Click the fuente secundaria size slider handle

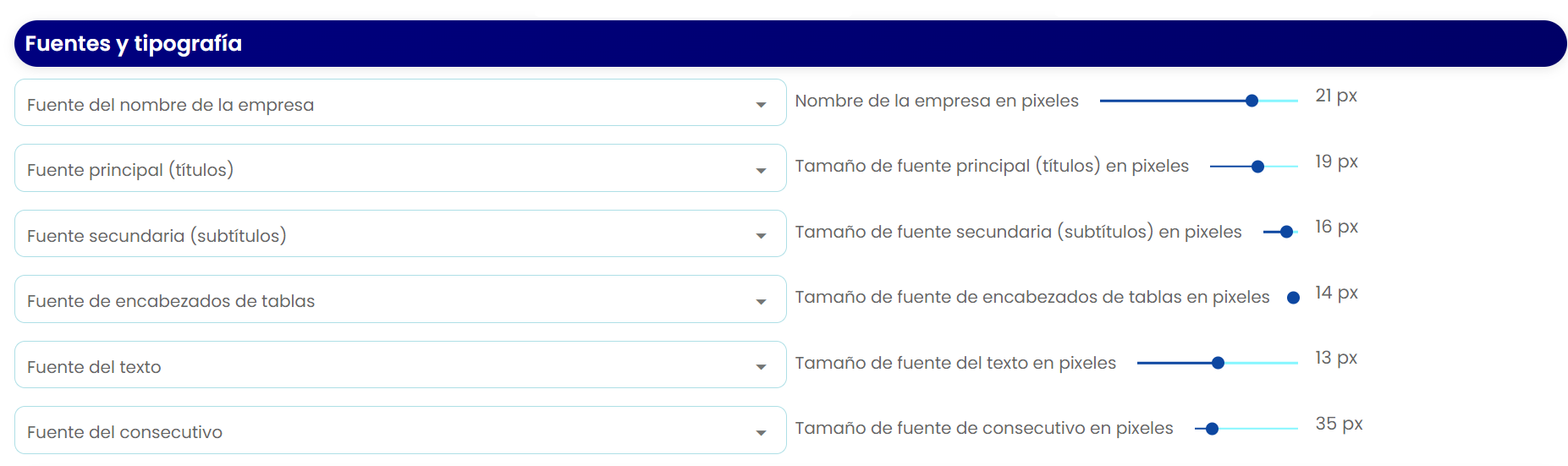click(x=1286, y=232)
